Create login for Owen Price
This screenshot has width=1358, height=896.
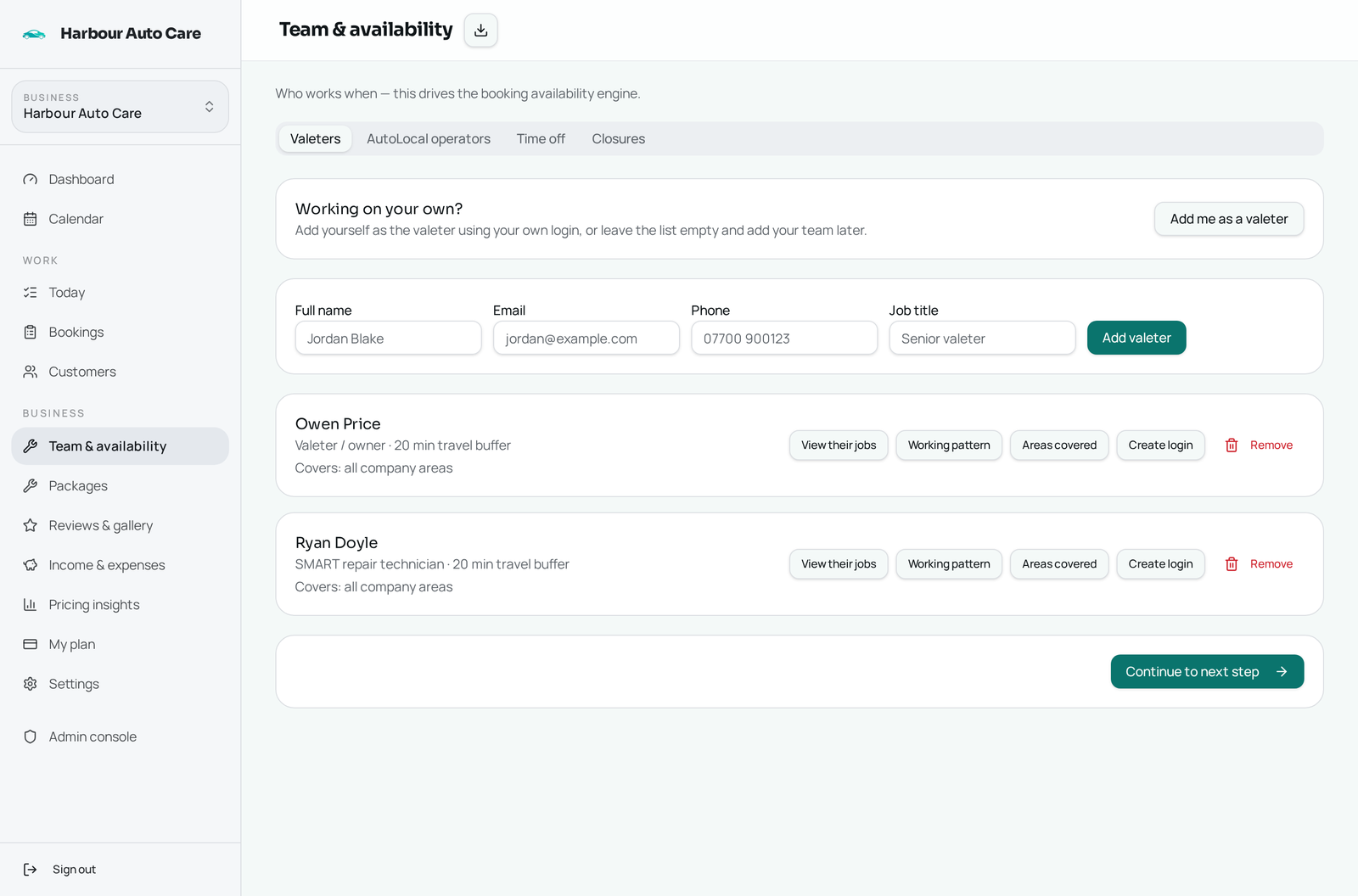[1160, 445]
